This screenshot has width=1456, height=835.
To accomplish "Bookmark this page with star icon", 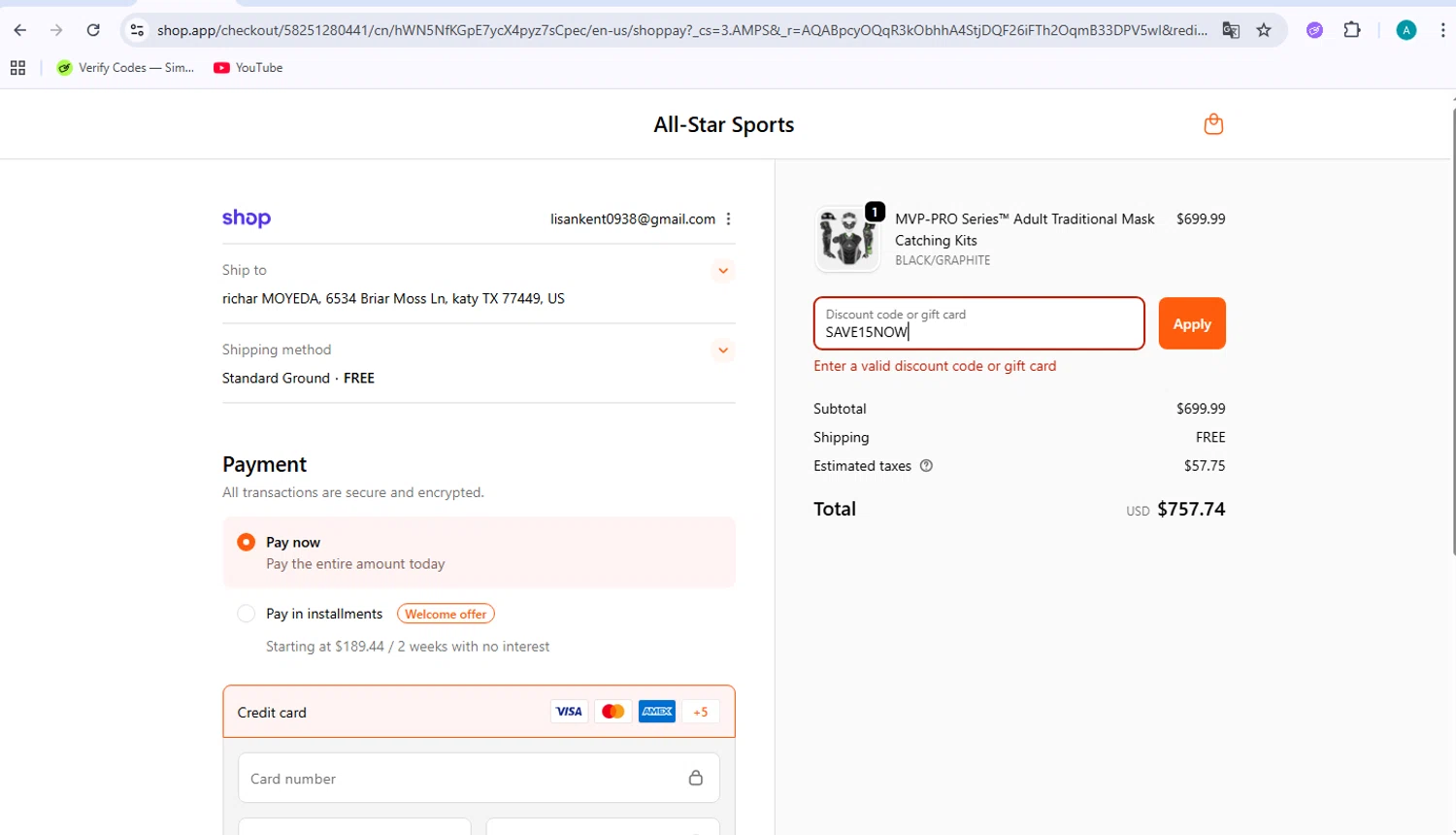I will (1264, 30).
